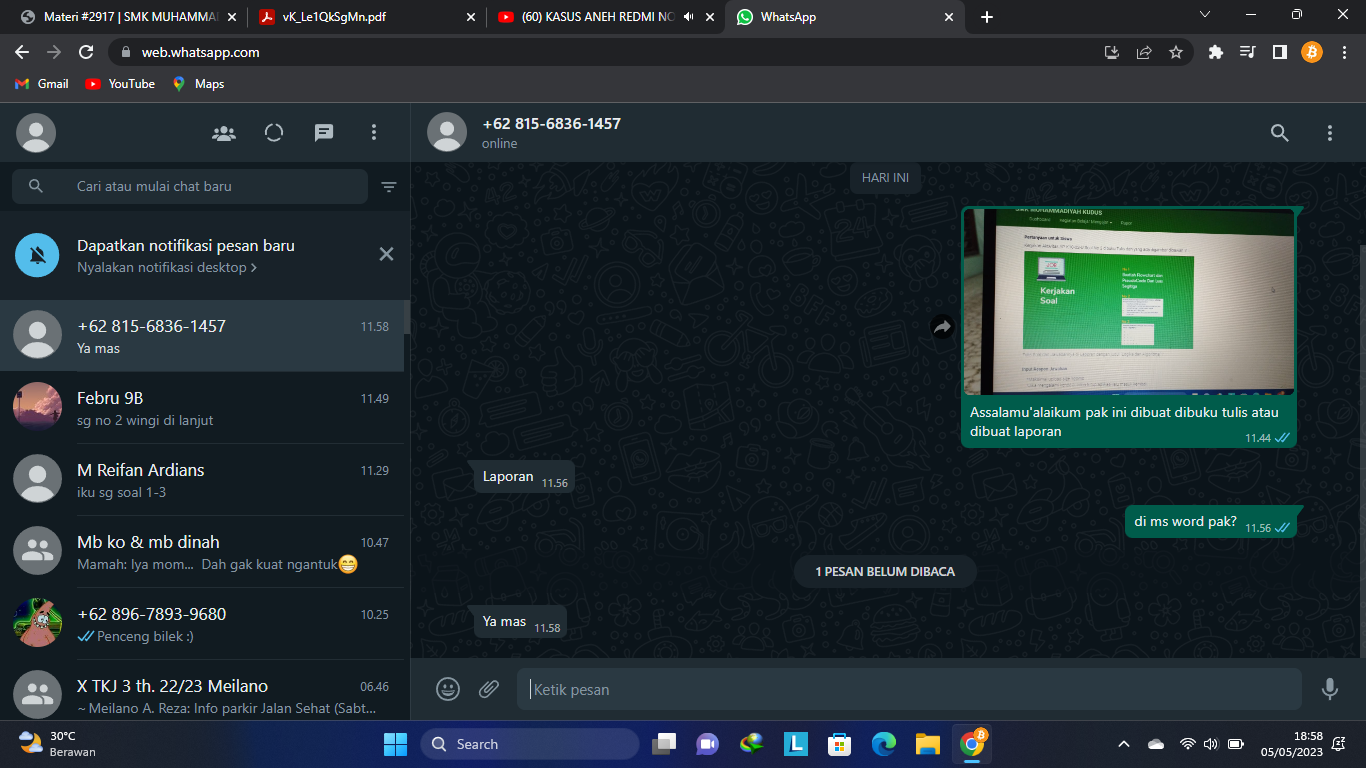Open the YouTube bookmark
The height and width of the screenshot is (768, 1366).
pos(120,84)
